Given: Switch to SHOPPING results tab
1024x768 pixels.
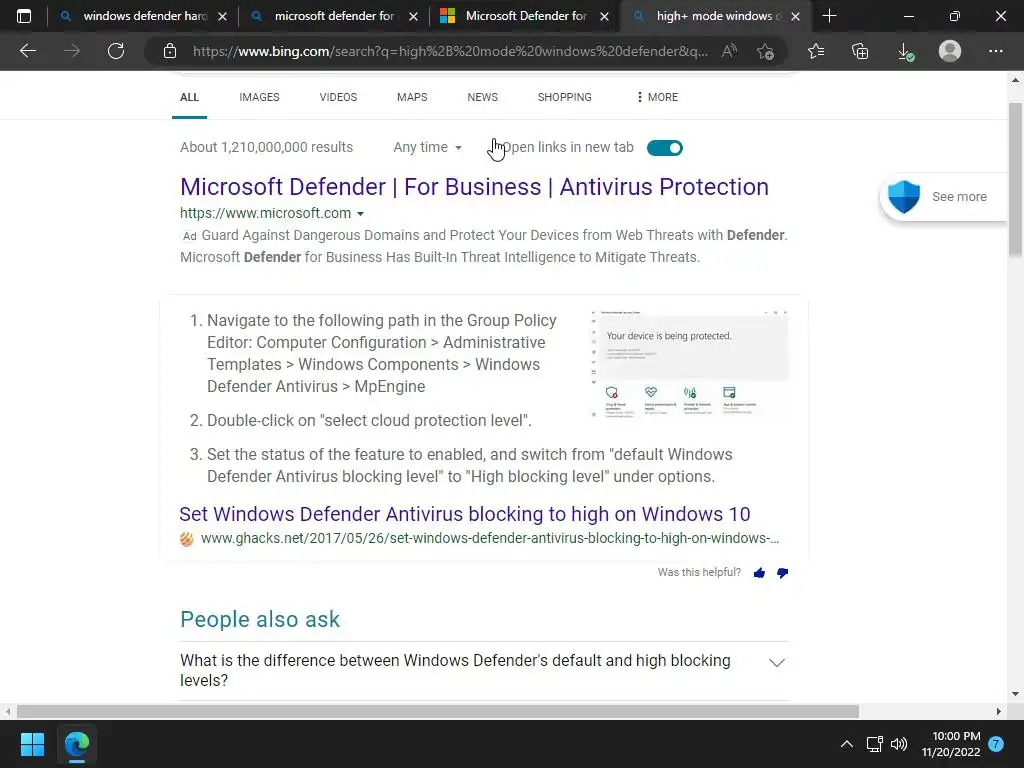Looking at the screenshot, I should pos(564,97).
